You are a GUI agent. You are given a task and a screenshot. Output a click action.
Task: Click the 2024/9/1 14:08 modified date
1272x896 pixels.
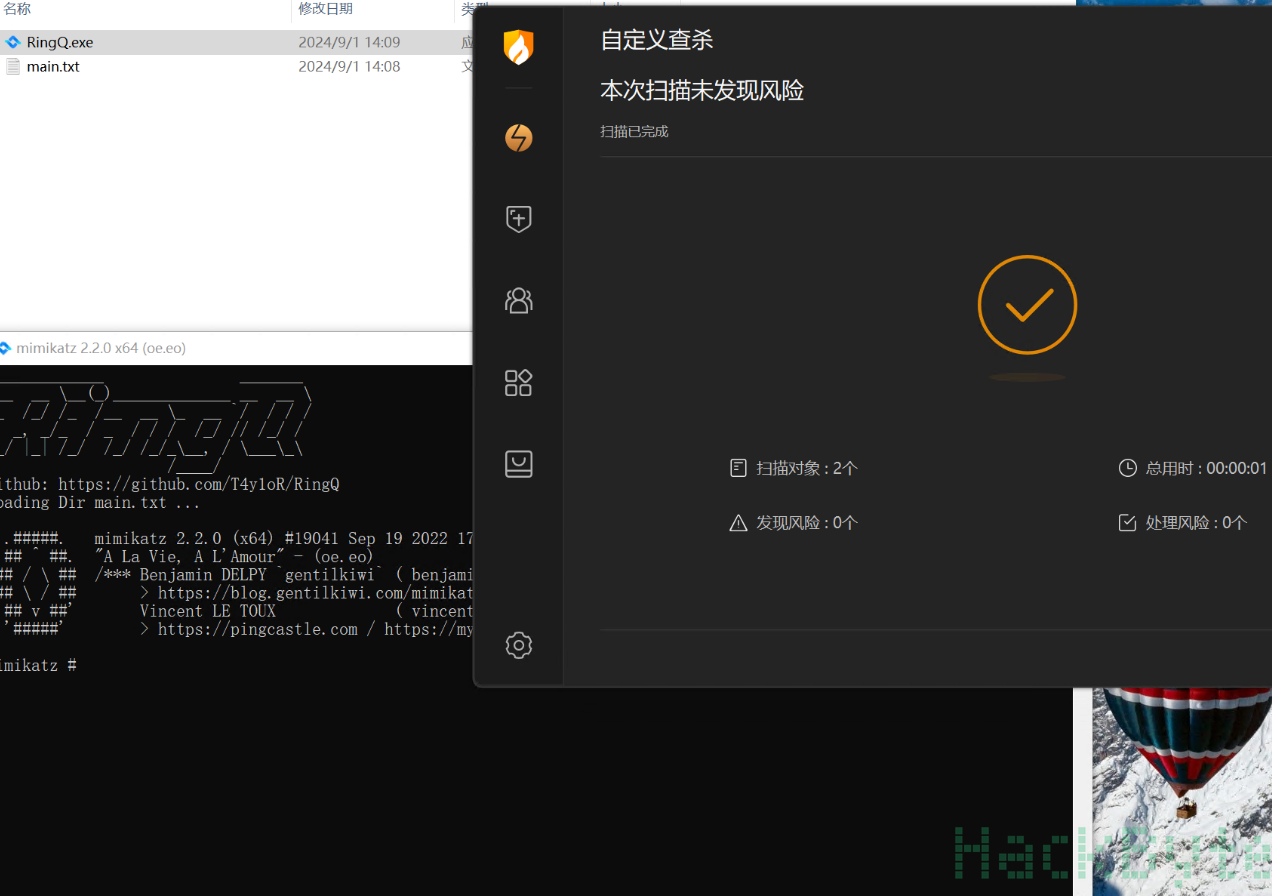(349, 67)
